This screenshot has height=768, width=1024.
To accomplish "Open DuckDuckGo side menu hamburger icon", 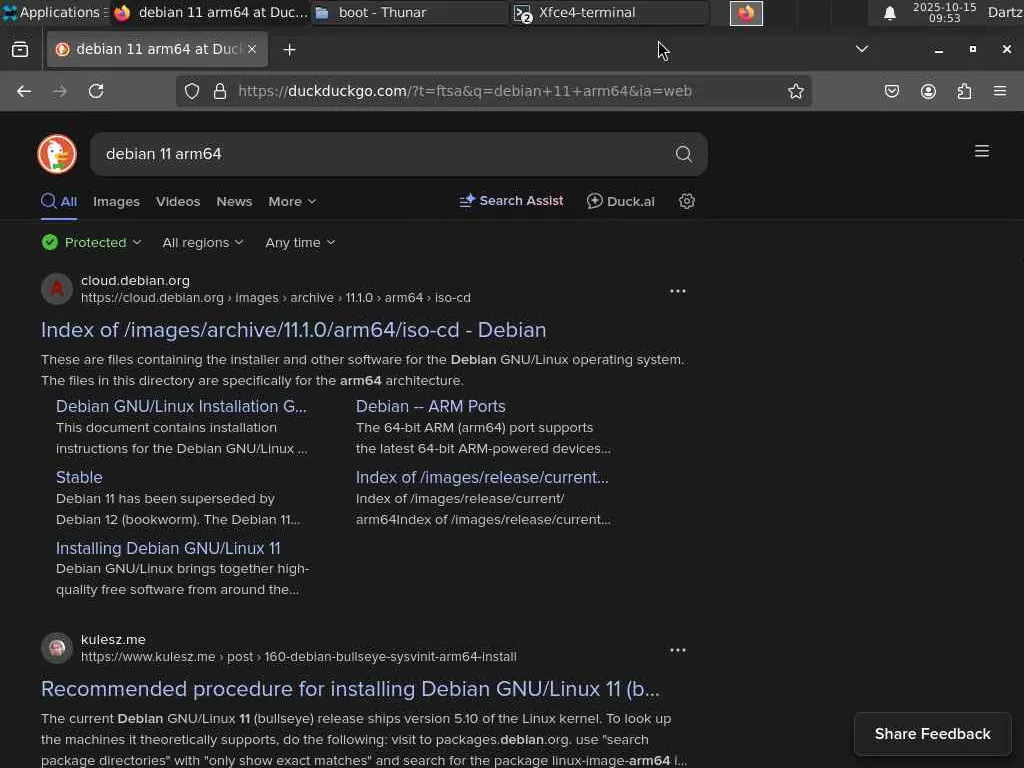I will coord(982,152).
